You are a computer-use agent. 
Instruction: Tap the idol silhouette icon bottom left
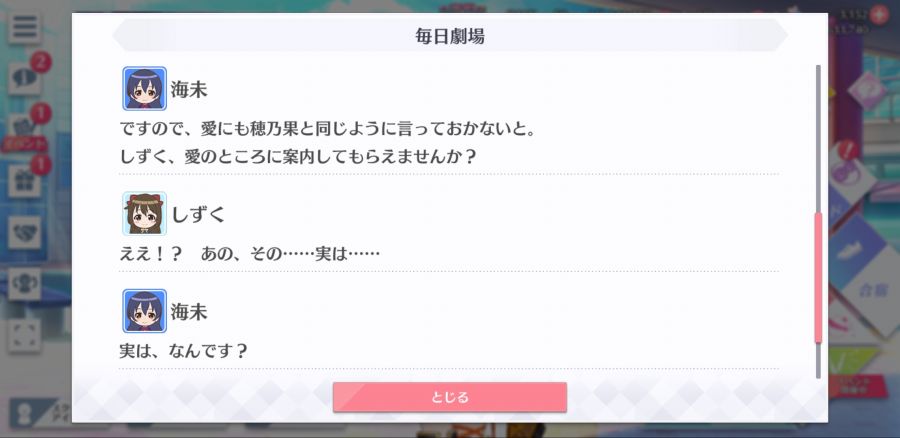click(24, 414)
